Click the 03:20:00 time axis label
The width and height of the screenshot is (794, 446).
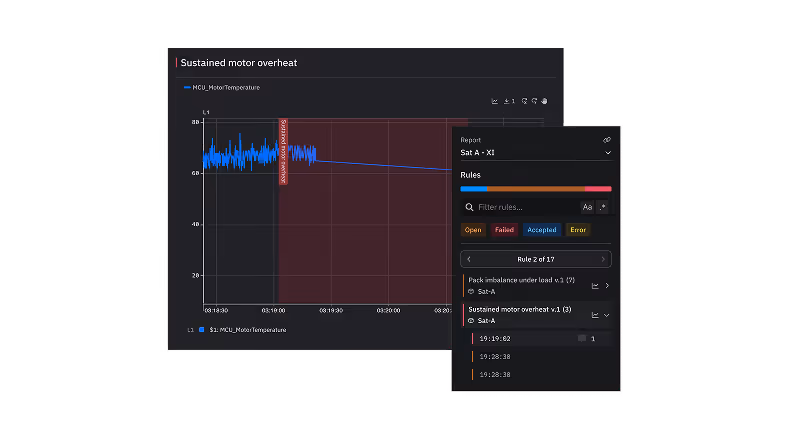[388, 310]
